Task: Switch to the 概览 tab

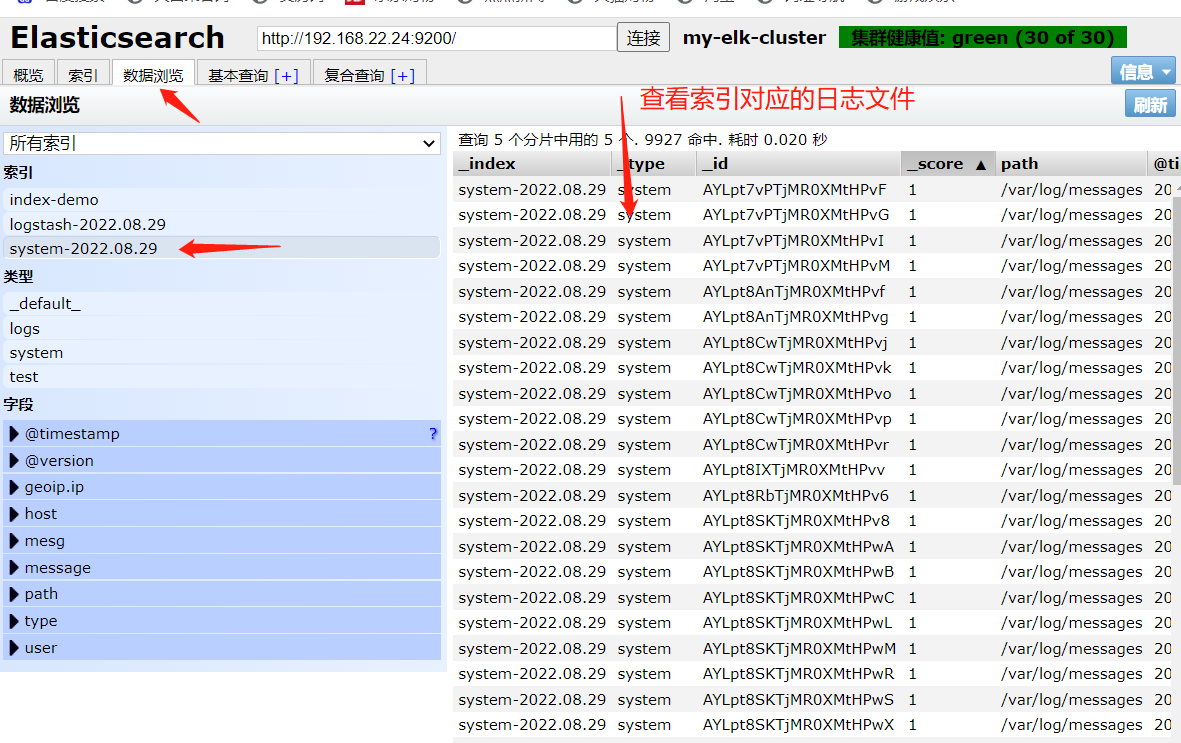Action: [x=29, y=75]
